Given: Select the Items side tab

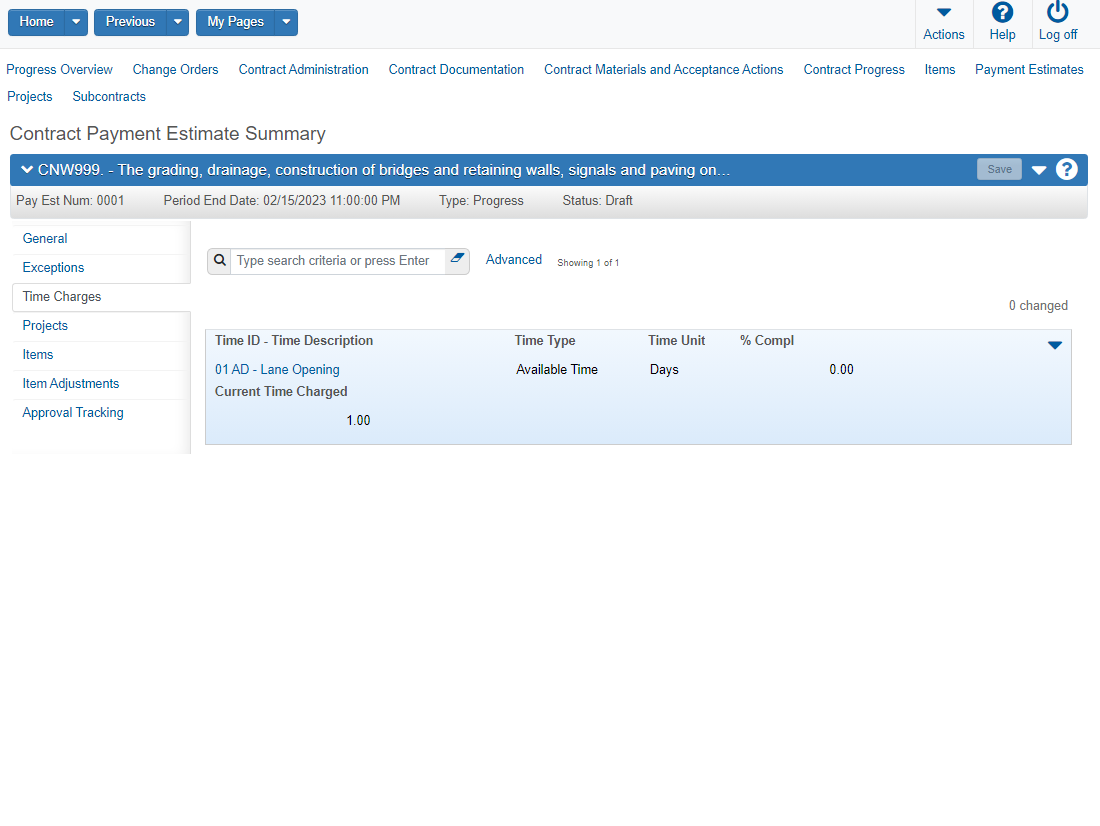Looking at the screenshot, I should [x=38, y=354].
